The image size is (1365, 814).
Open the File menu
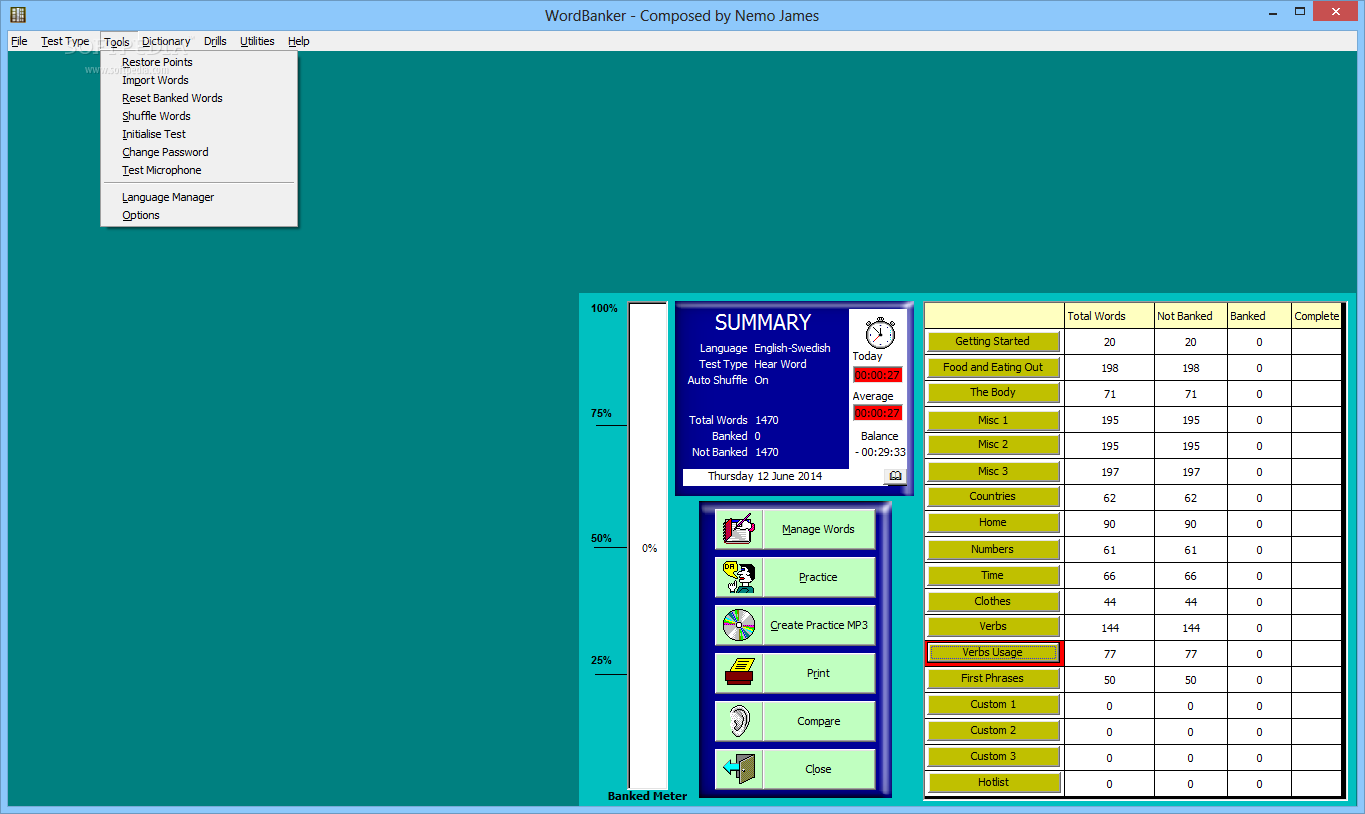point(19,41)
